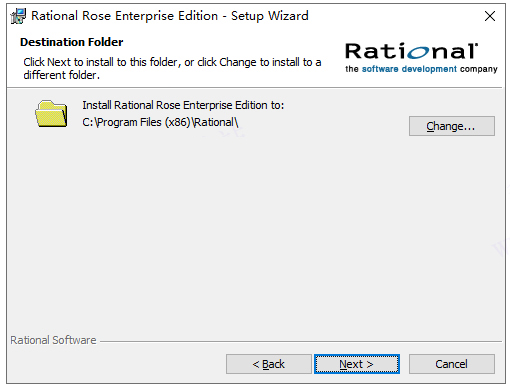Image resolution: width=510 pixels, height=390 pixels.
Task: Click the word 'company' in the tagline
Action: tap(479, 69)
